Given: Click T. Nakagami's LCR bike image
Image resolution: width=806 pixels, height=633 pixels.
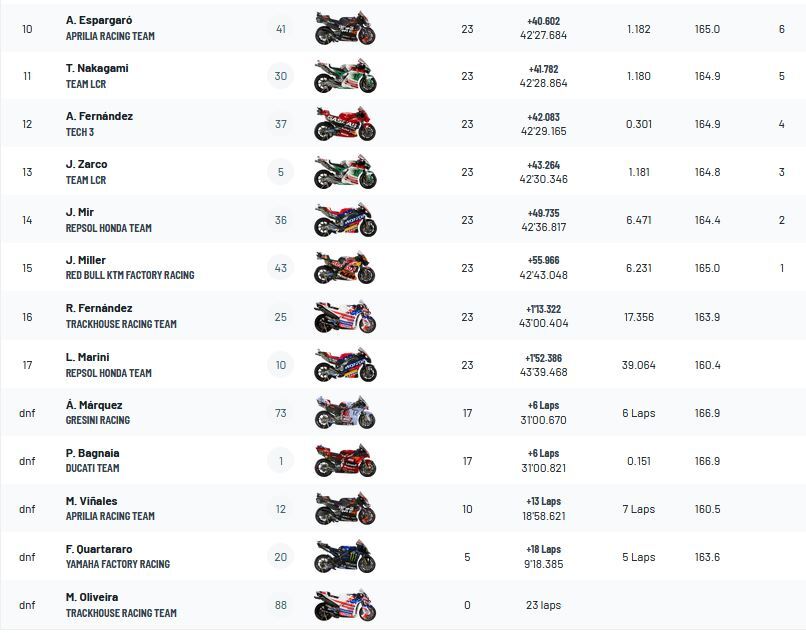Looking at the screenshot, I should tap(345, 77).
